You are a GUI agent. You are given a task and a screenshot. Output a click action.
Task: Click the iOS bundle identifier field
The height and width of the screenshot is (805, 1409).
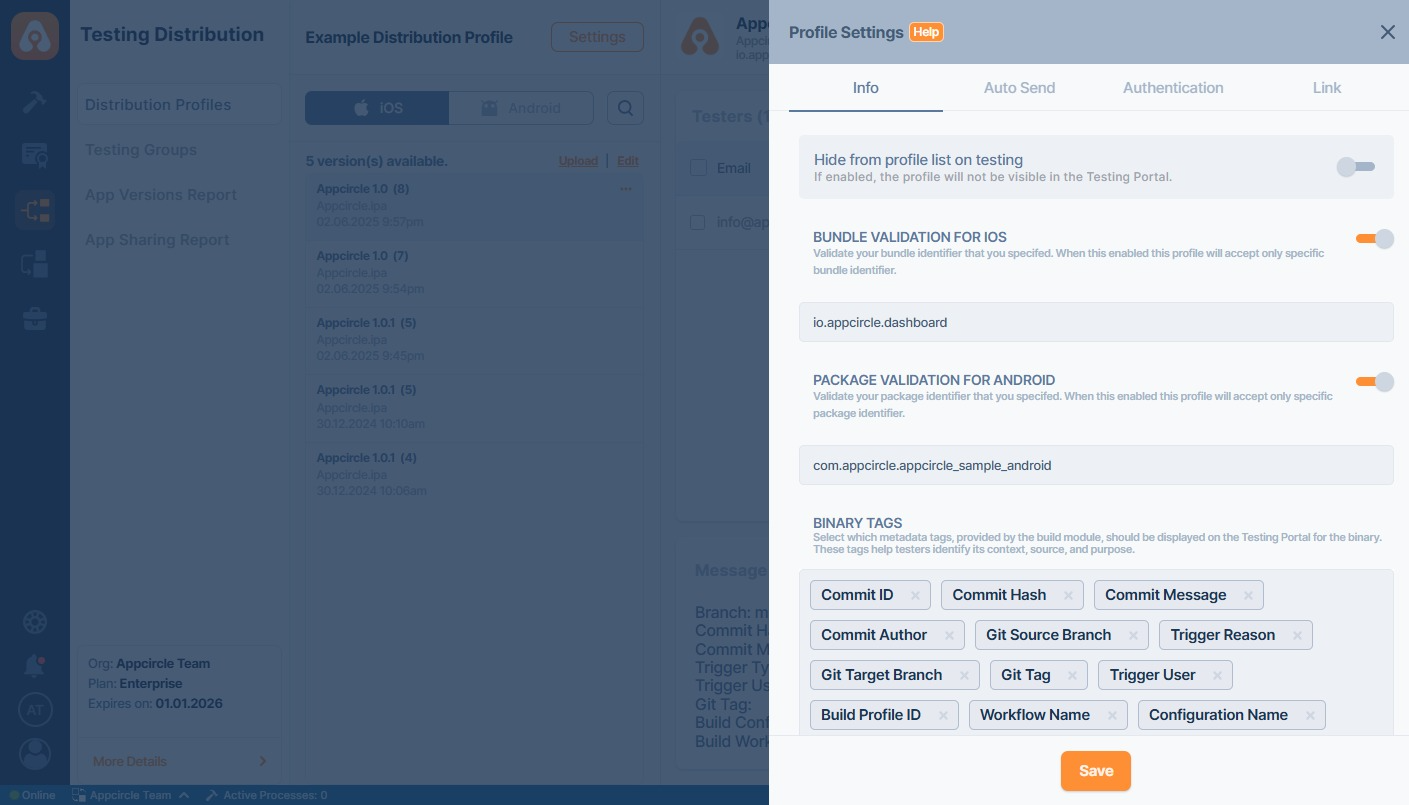(x=1095, y=322)
